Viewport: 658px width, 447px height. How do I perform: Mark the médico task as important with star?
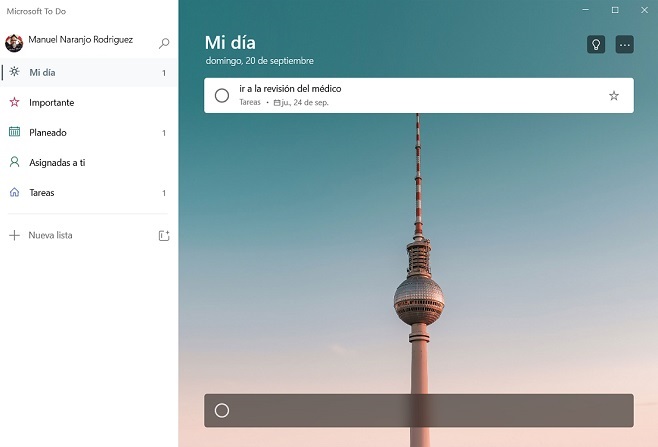click(614, 96)
